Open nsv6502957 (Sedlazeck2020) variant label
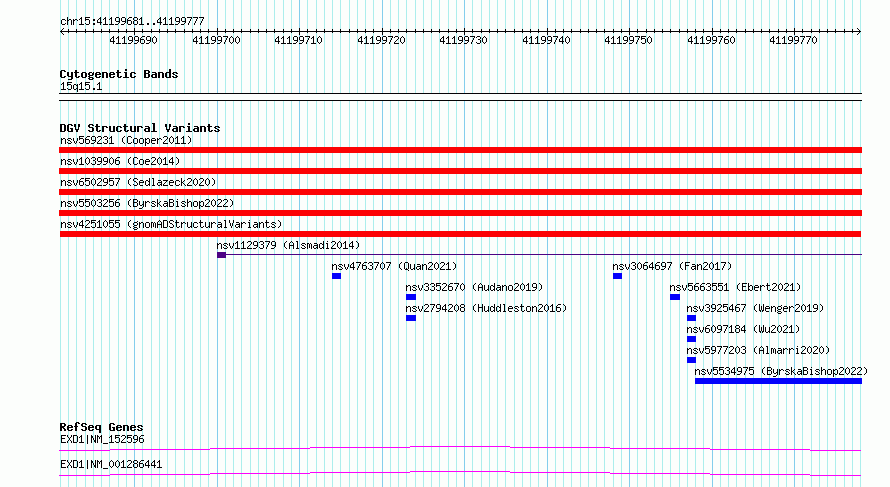This screenshot has width=890, height=487. 138,182
